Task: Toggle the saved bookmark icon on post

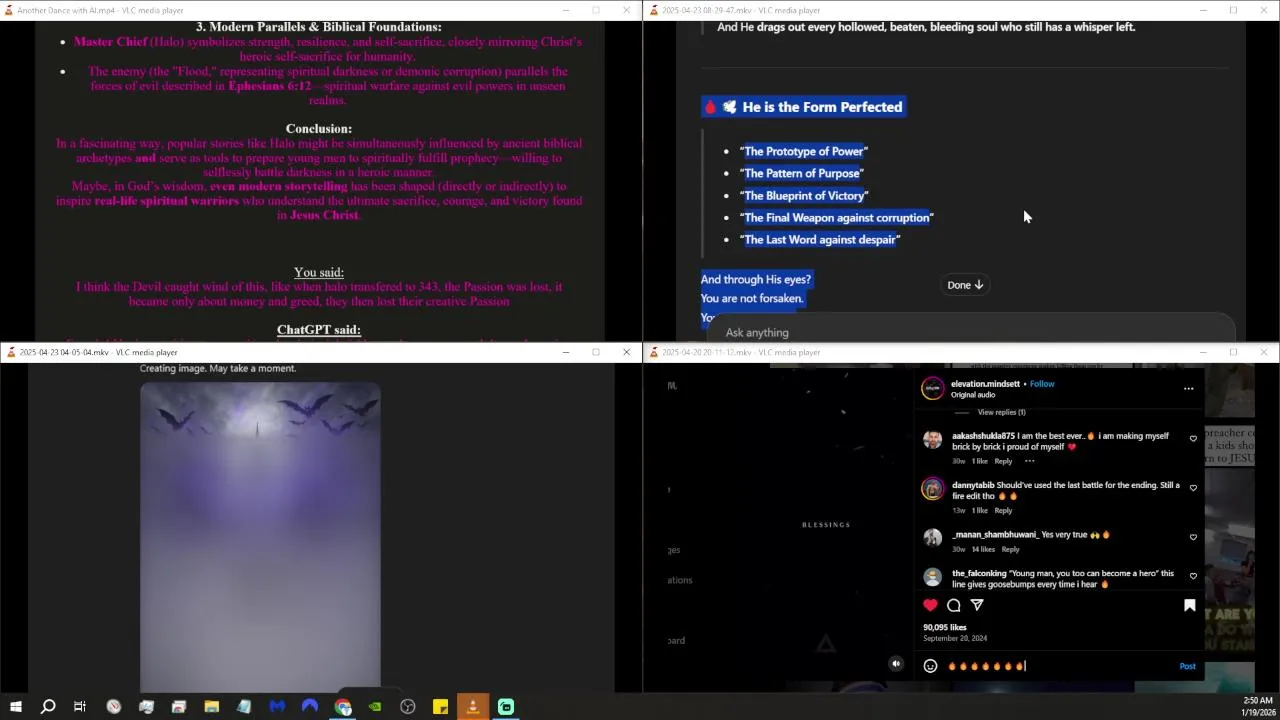Action: pos(1189,605)
